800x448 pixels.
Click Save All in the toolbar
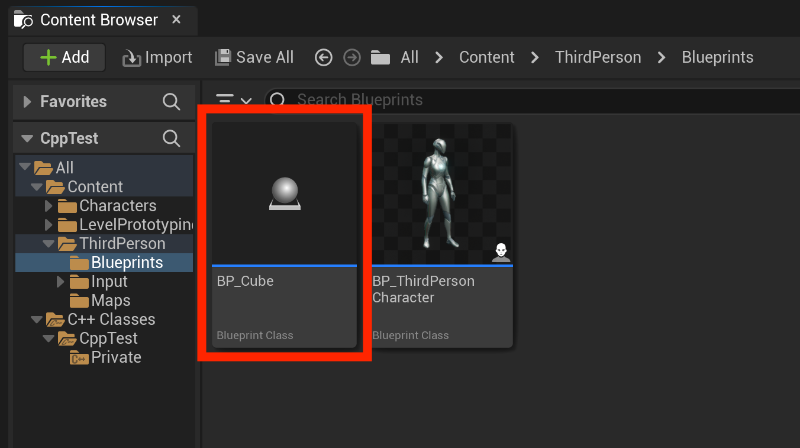254,57
